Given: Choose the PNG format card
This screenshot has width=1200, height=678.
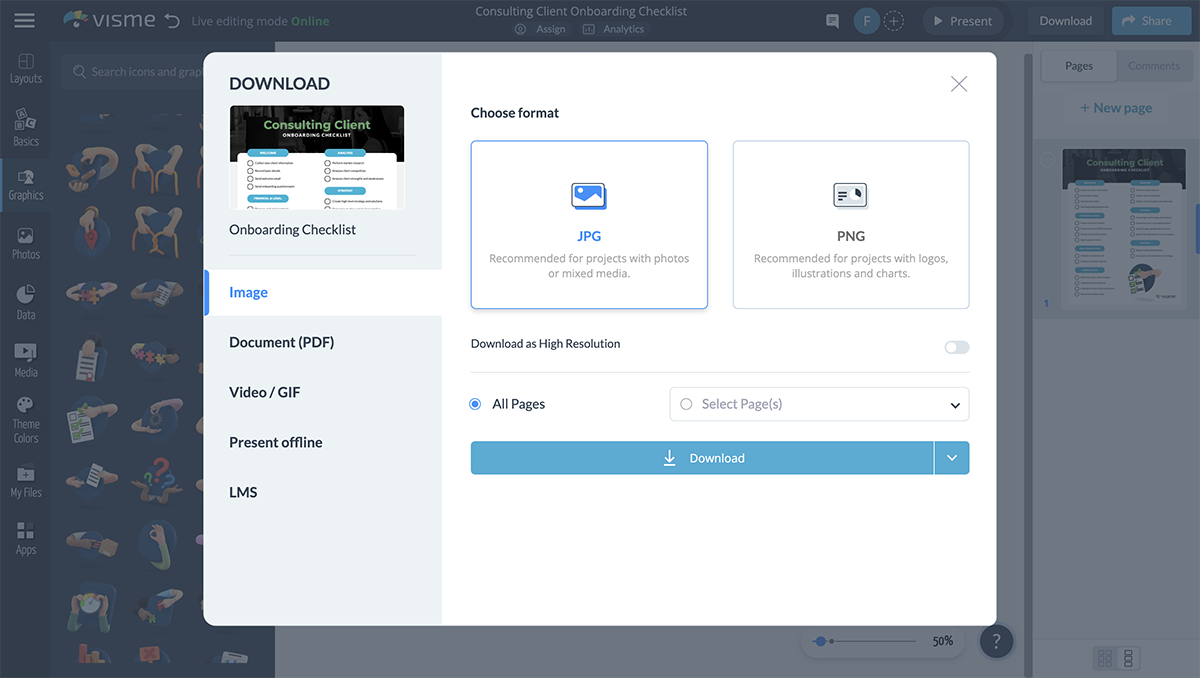Looking at the screenshot, I should pyautogui.click(x=850, y=224).
